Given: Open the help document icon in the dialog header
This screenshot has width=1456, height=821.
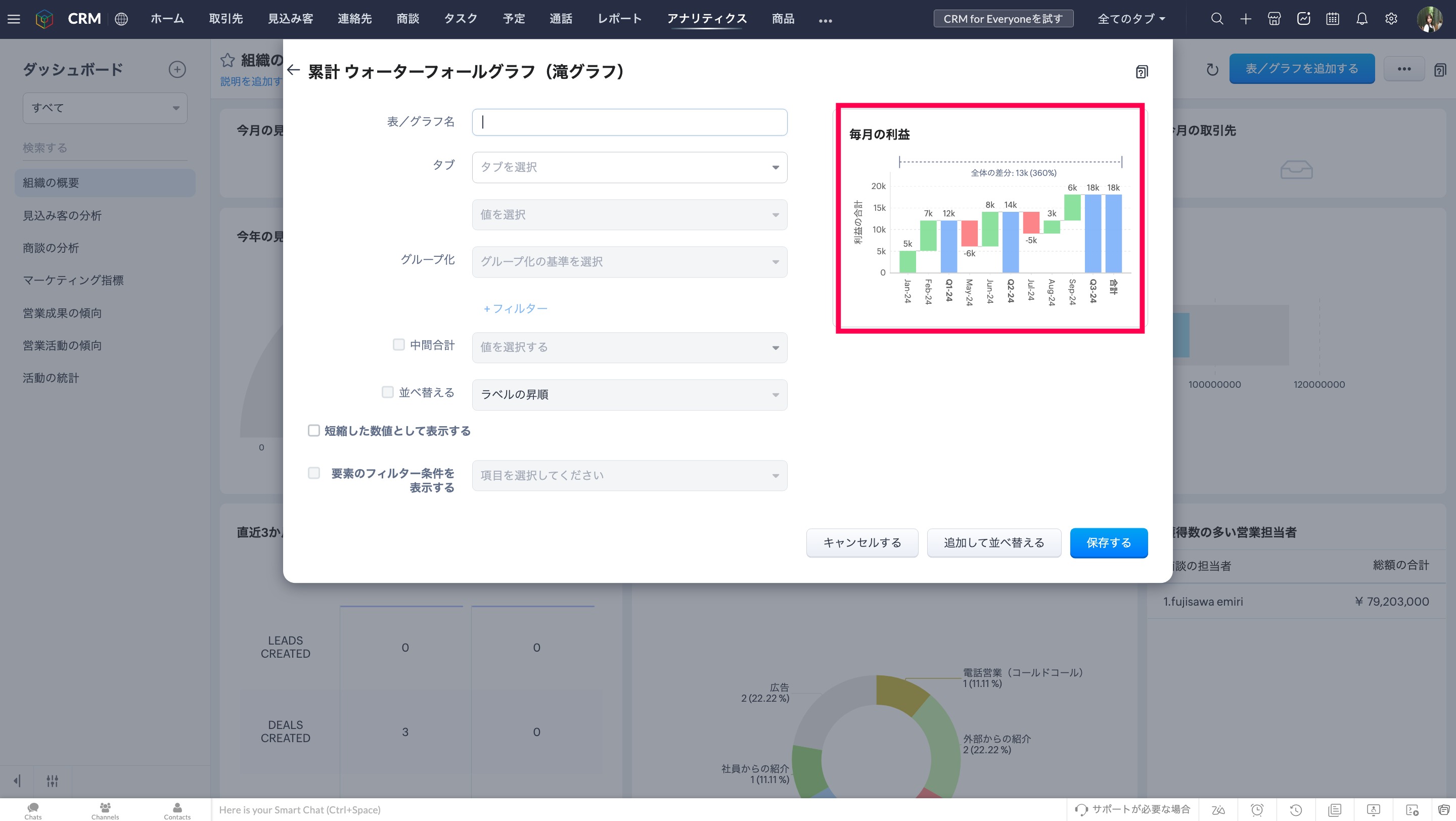Looking at the screenshot, I should coord(1141,72).
